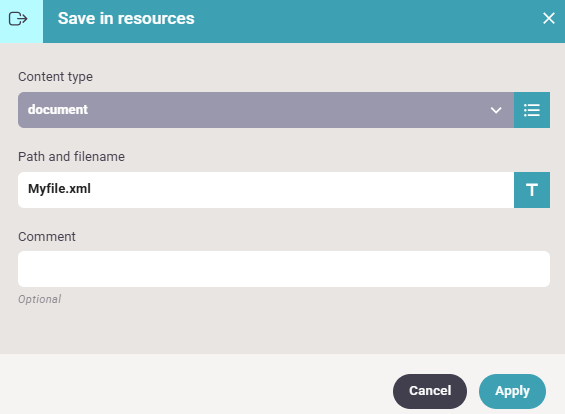Click the T text mode icon button
Image resolution: width=565 pixels, height=414 pixels.
tap(531, 190)
